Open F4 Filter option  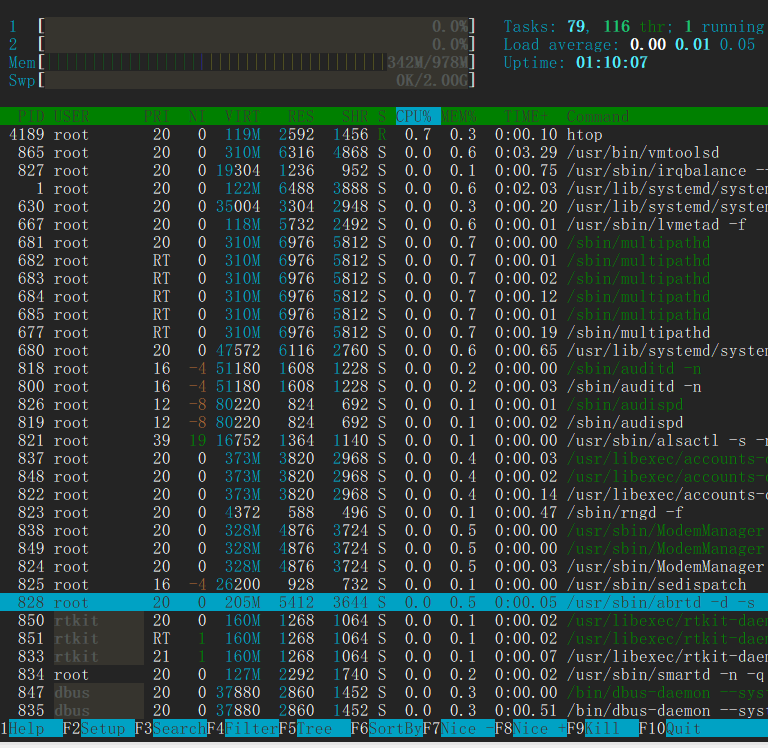point(243,728)
